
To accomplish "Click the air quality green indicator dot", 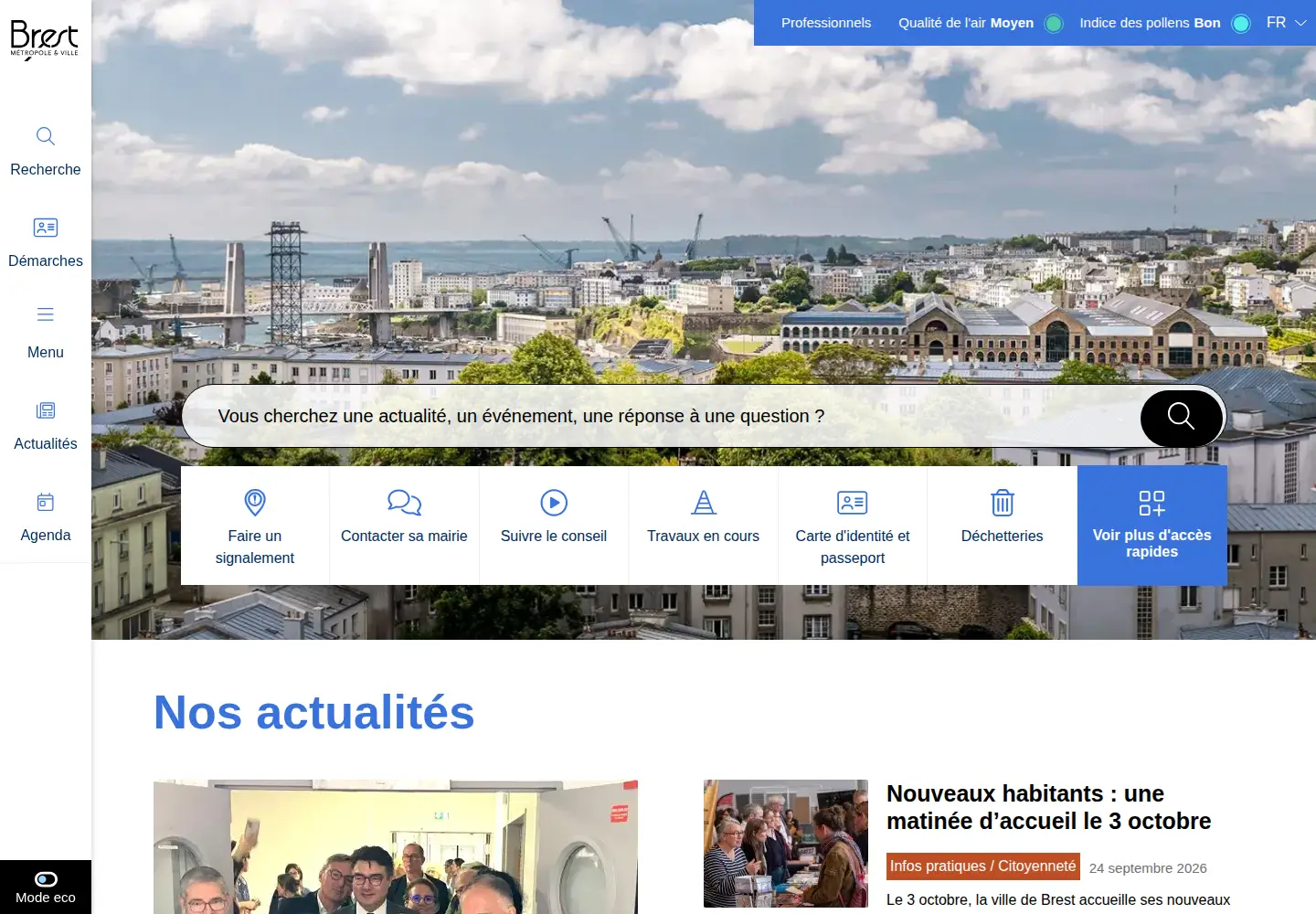I will pyautogui.click(x=1054, y=24).
